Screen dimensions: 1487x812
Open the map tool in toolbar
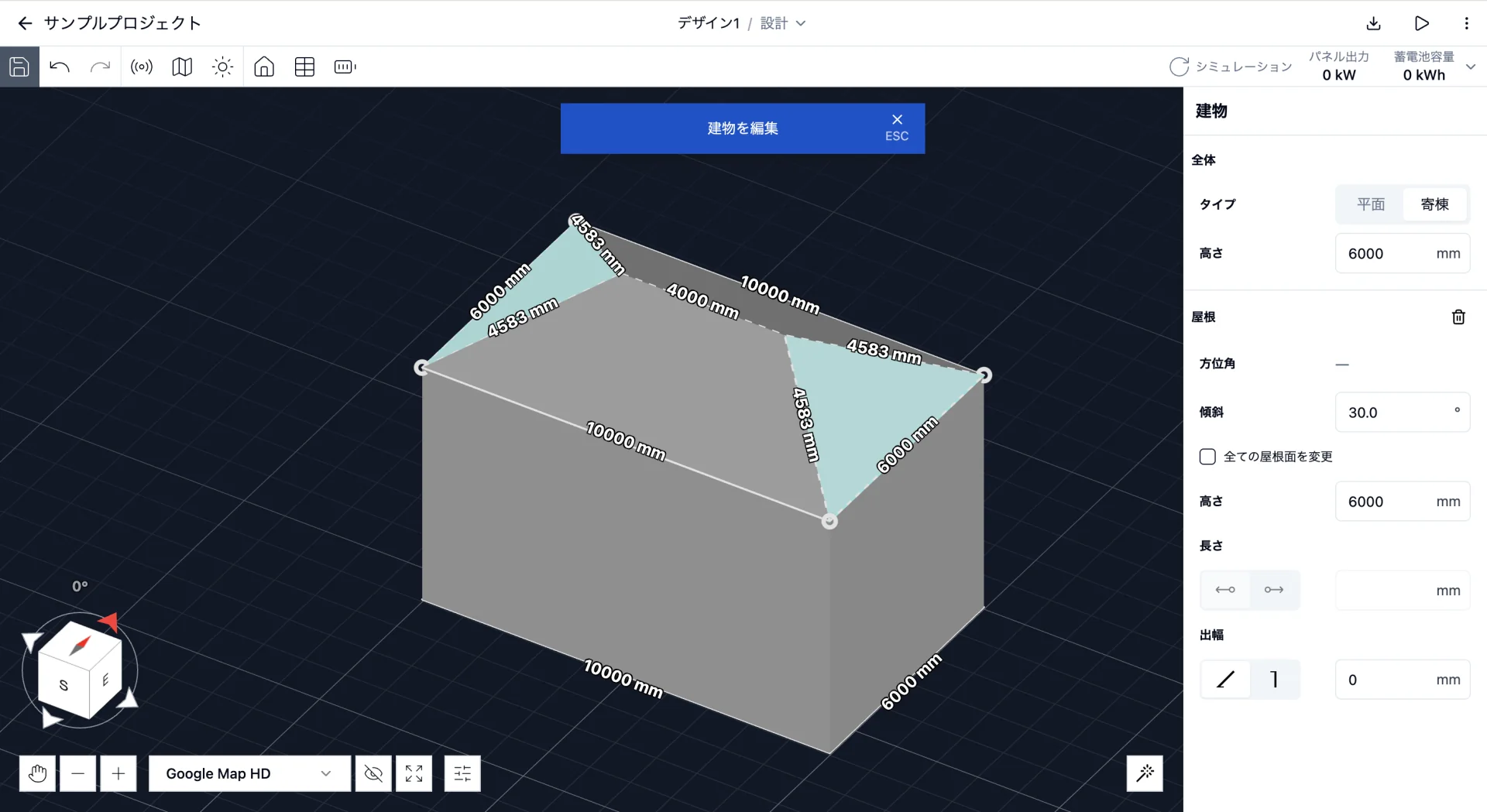click(182, 67)
